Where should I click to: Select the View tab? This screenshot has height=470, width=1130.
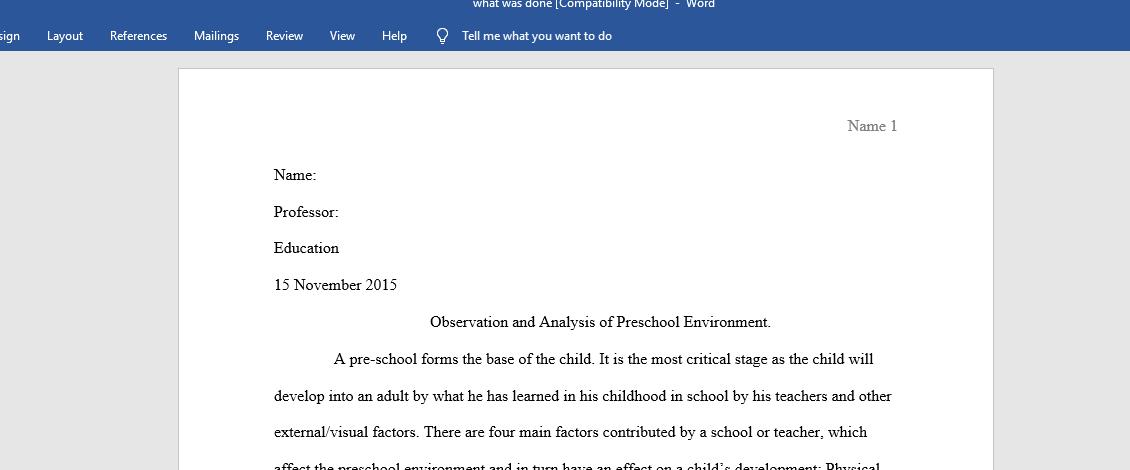[x=342, y=36]
